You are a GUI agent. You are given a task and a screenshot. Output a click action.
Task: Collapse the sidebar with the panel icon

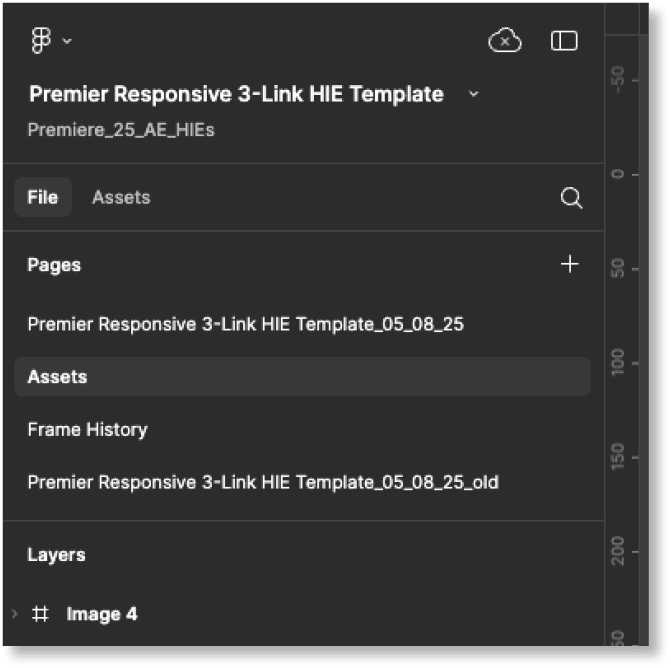(x=565, y=40)
